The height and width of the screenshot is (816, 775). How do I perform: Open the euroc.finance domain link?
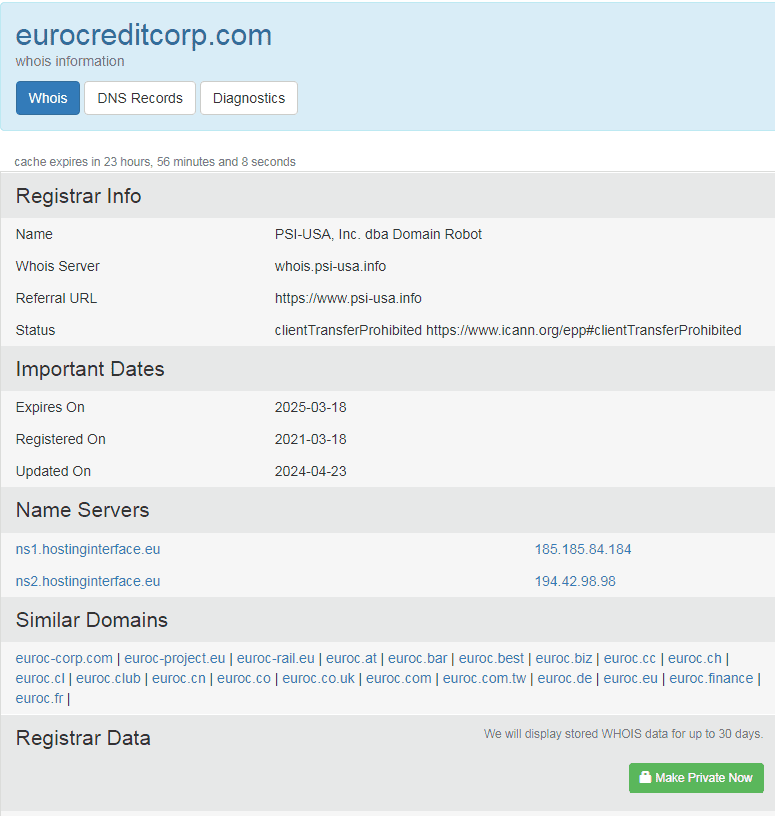tap(711, 678)
